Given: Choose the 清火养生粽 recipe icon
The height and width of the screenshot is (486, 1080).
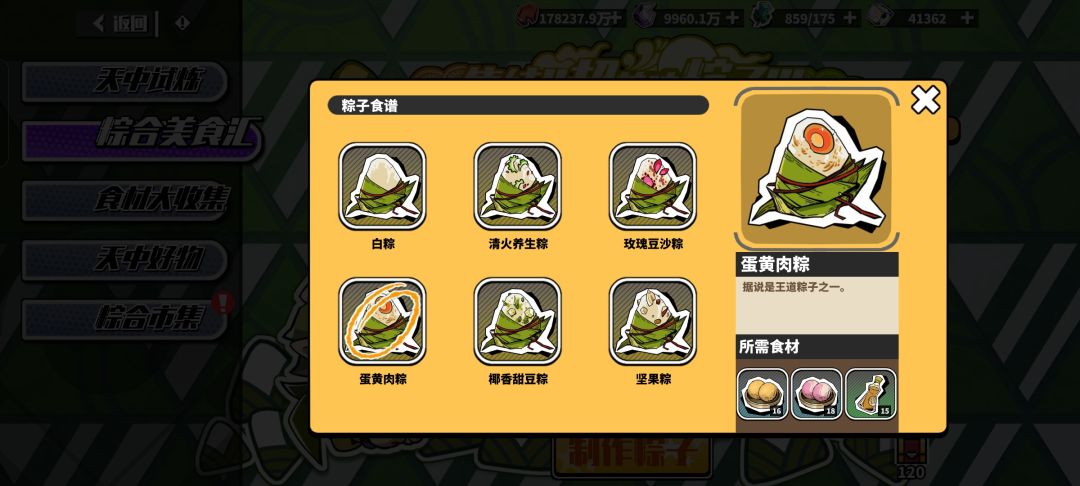Looking at the screenshot, I should coord(517,186).
